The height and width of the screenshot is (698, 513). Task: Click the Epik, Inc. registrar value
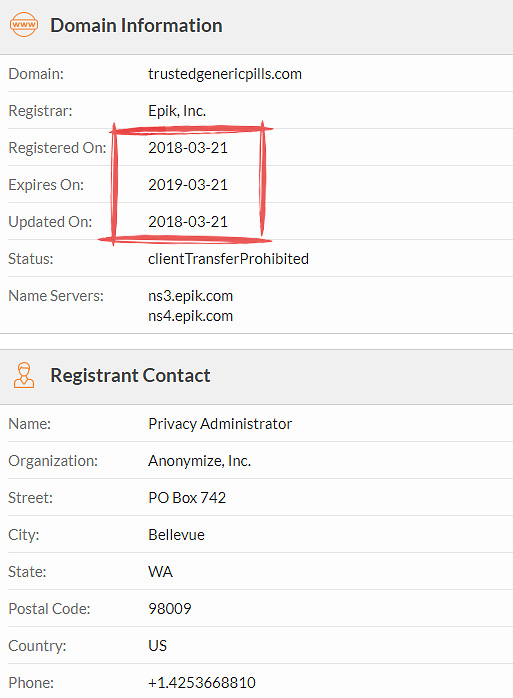177,111
